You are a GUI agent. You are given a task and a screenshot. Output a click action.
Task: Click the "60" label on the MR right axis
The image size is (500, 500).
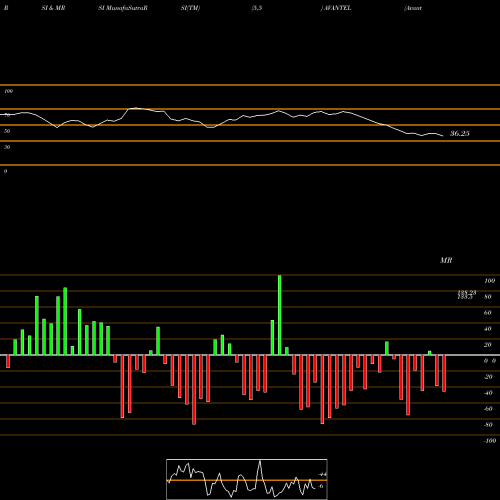[x=488, y=313]
